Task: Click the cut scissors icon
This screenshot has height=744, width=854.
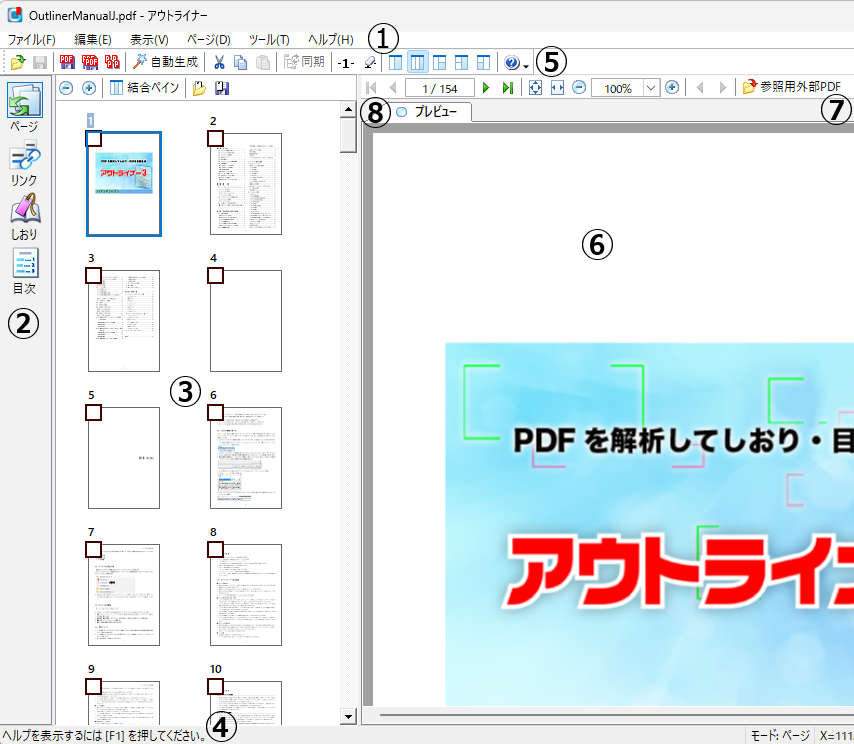Action: click(x=219, y=63)
